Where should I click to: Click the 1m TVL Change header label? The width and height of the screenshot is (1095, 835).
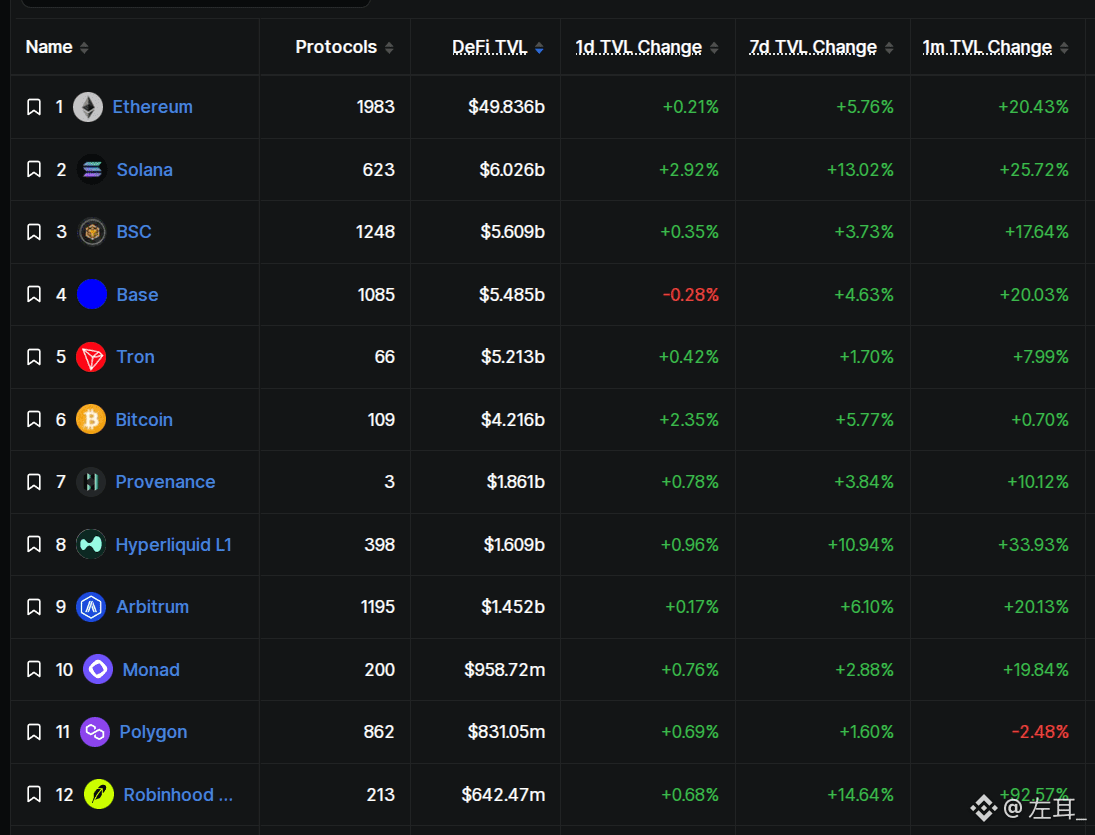pyautogui.click(x=987, y=47)
